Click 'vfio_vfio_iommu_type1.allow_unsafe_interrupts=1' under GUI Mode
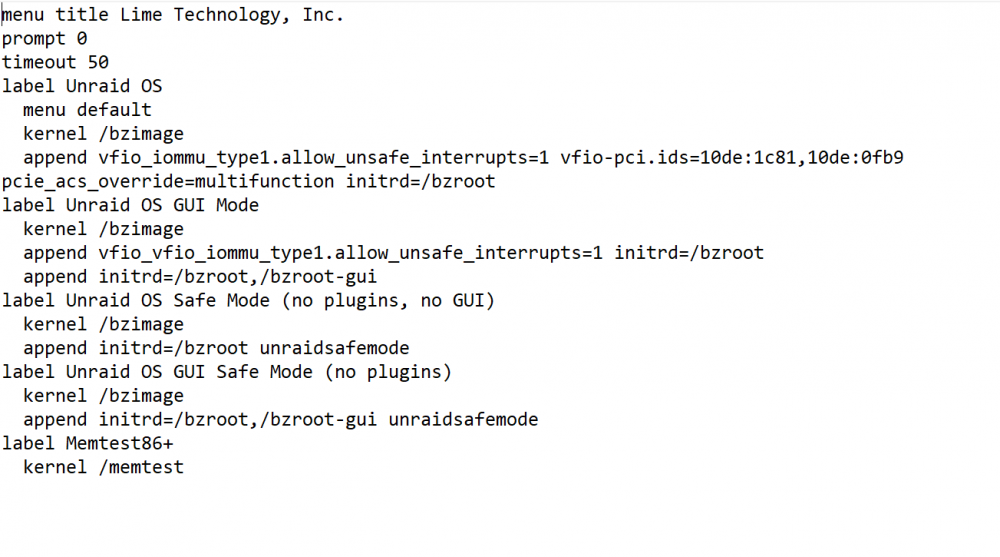 (350, 253)
